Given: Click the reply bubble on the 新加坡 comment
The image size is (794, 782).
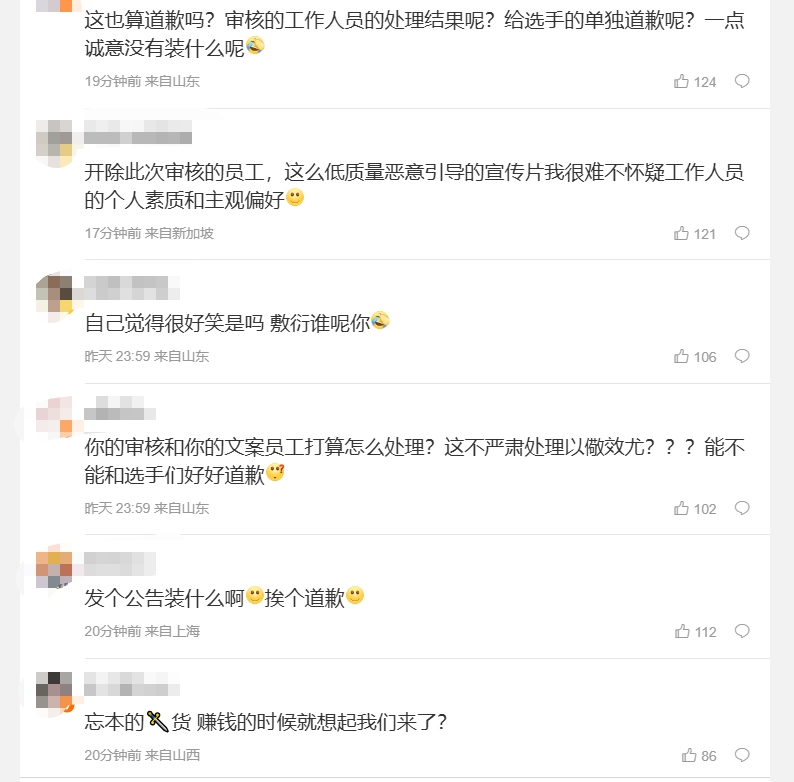Looking at the screenshot, I should 742,233.
